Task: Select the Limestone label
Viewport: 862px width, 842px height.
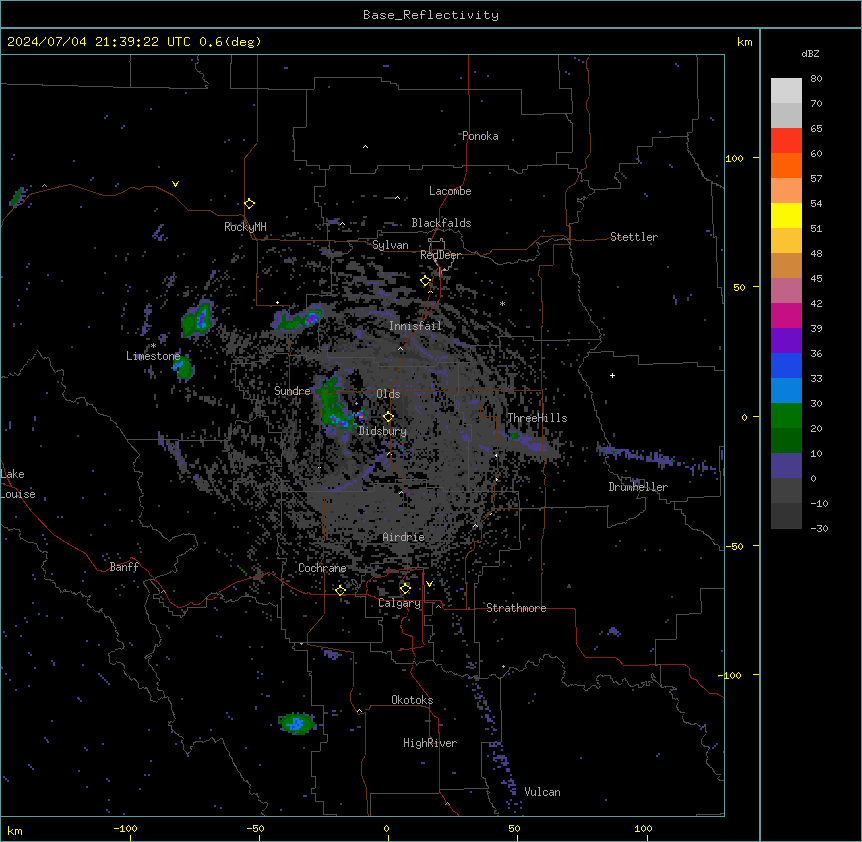Action: point(153,356)
